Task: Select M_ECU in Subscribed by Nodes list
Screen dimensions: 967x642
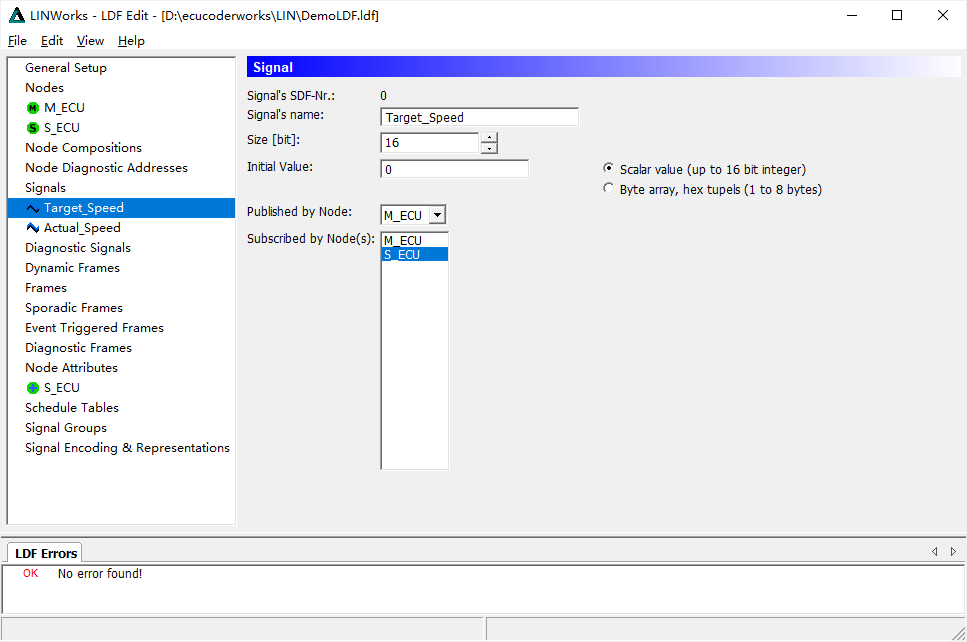Action: tap(414, 240)
